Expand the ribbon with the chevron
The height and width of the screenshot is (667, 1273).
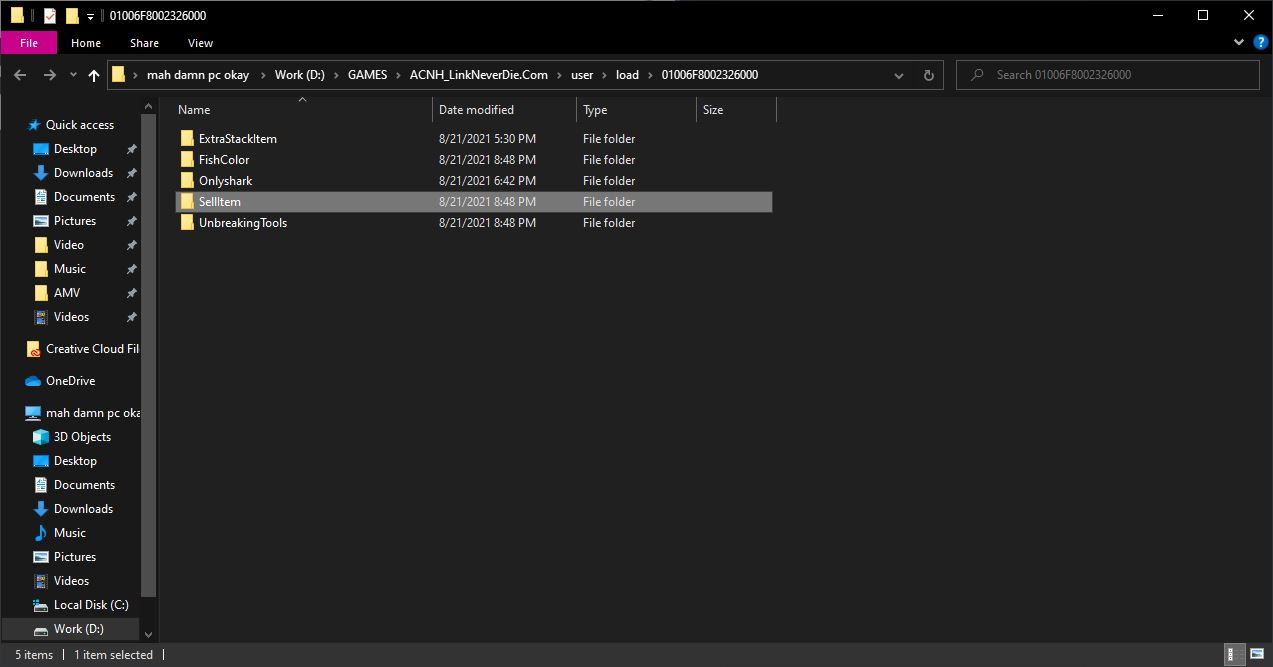(1240, 43)
